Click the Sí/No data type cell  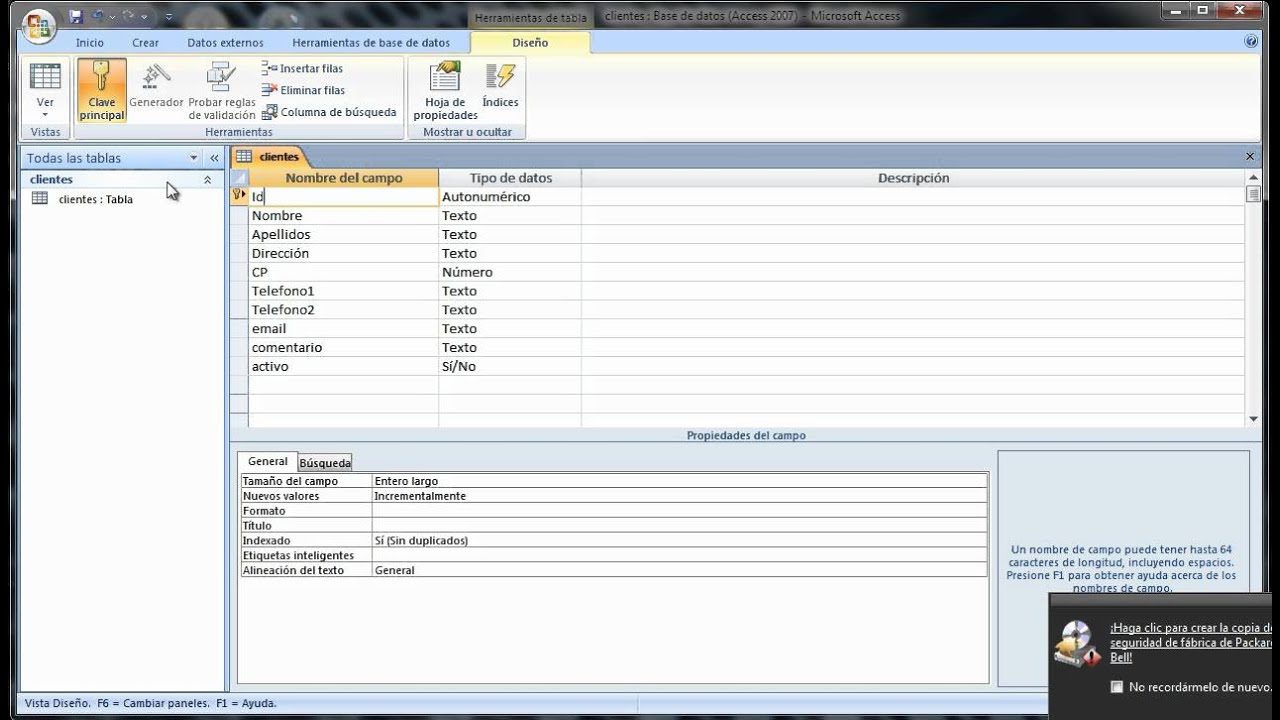tap(510, 367)
